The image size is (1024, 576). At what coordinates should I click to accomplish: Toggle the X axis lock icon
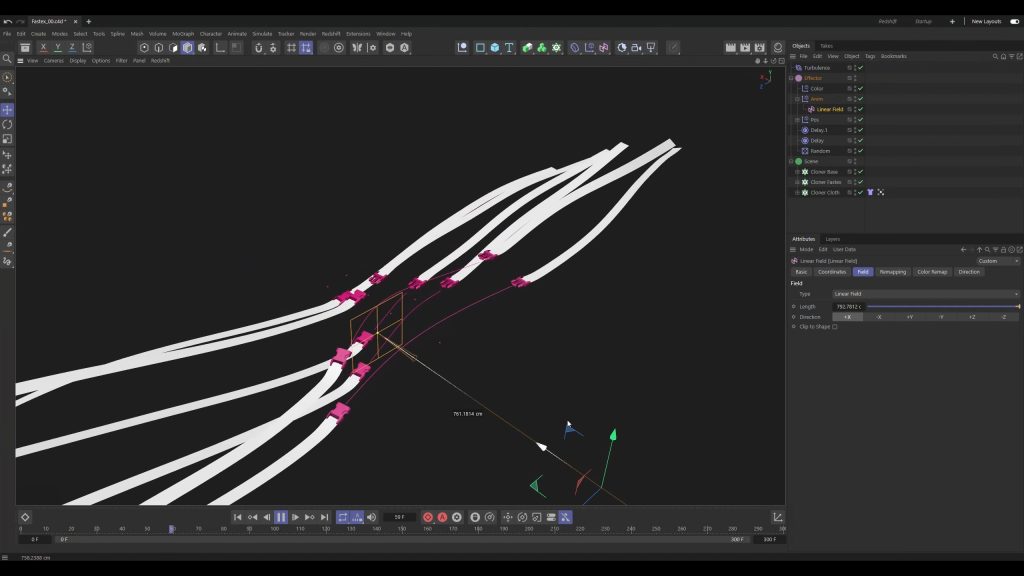pyautogui.click(x=43, y=48)
